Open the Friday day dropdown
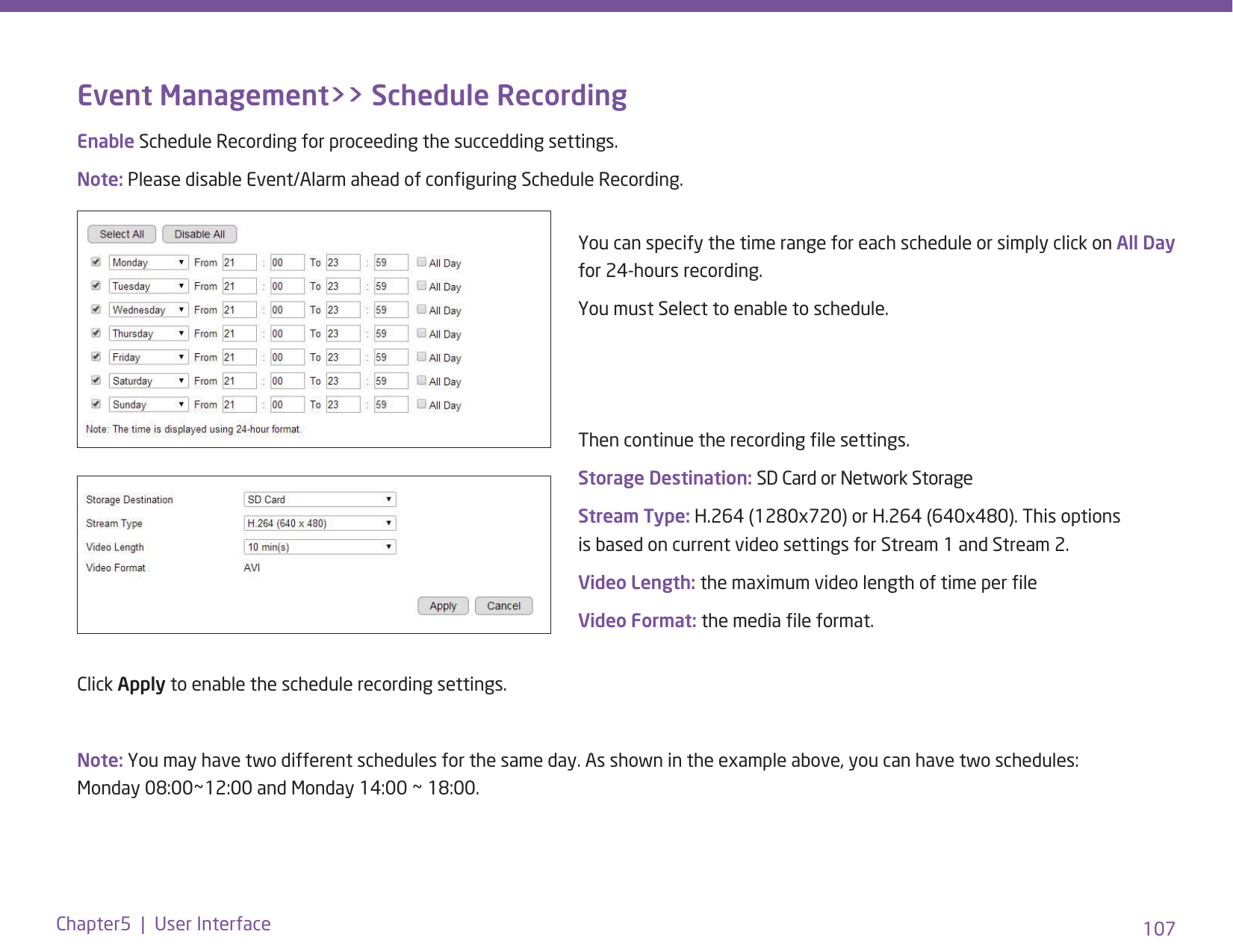The image size is (1233, 952). 149,357
